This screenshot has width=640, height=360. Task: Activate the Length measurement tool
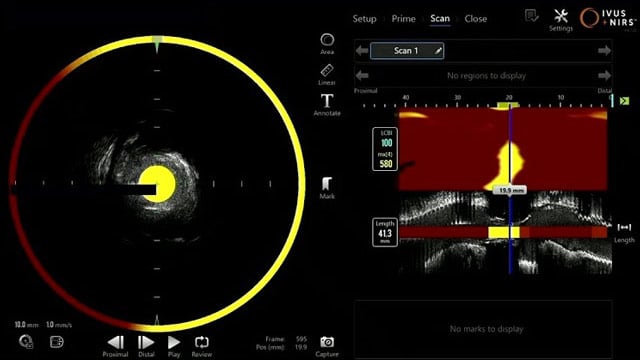(x=624, y=233)
